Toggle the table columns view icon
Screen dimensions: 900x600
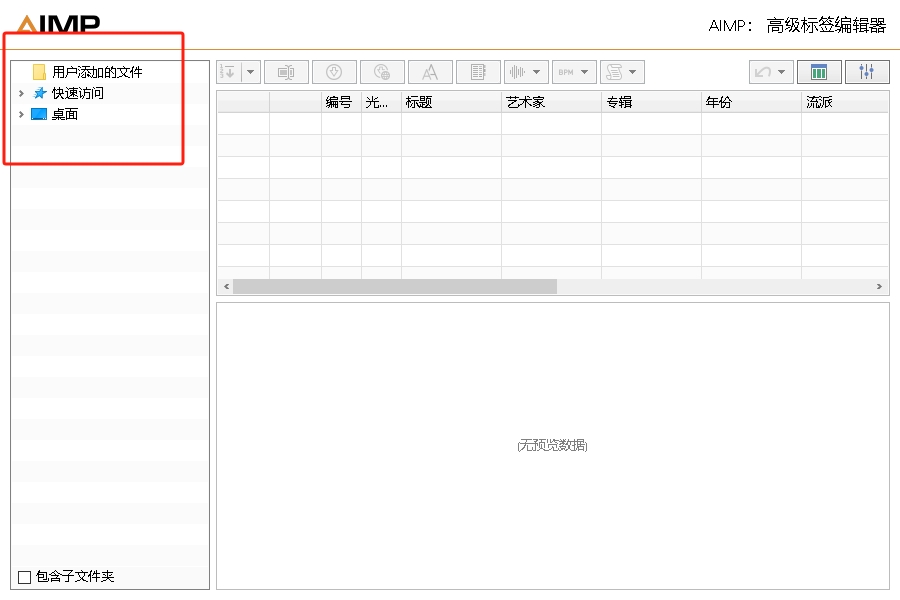click(x=819, y=72)
